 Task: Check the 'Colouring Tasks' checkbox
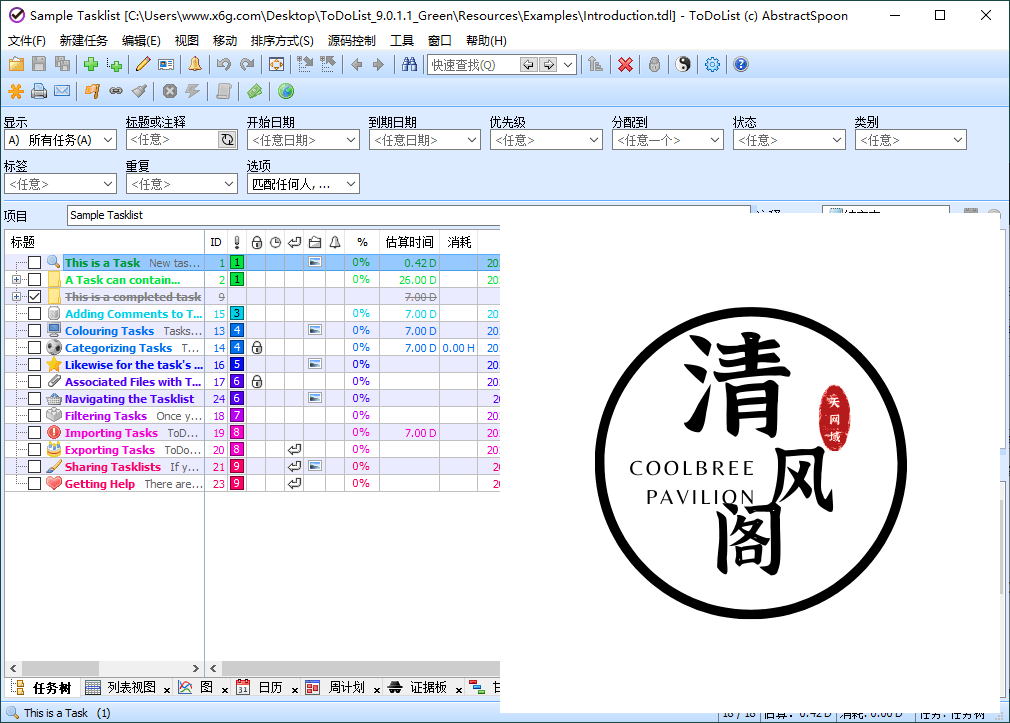[35, 331]
